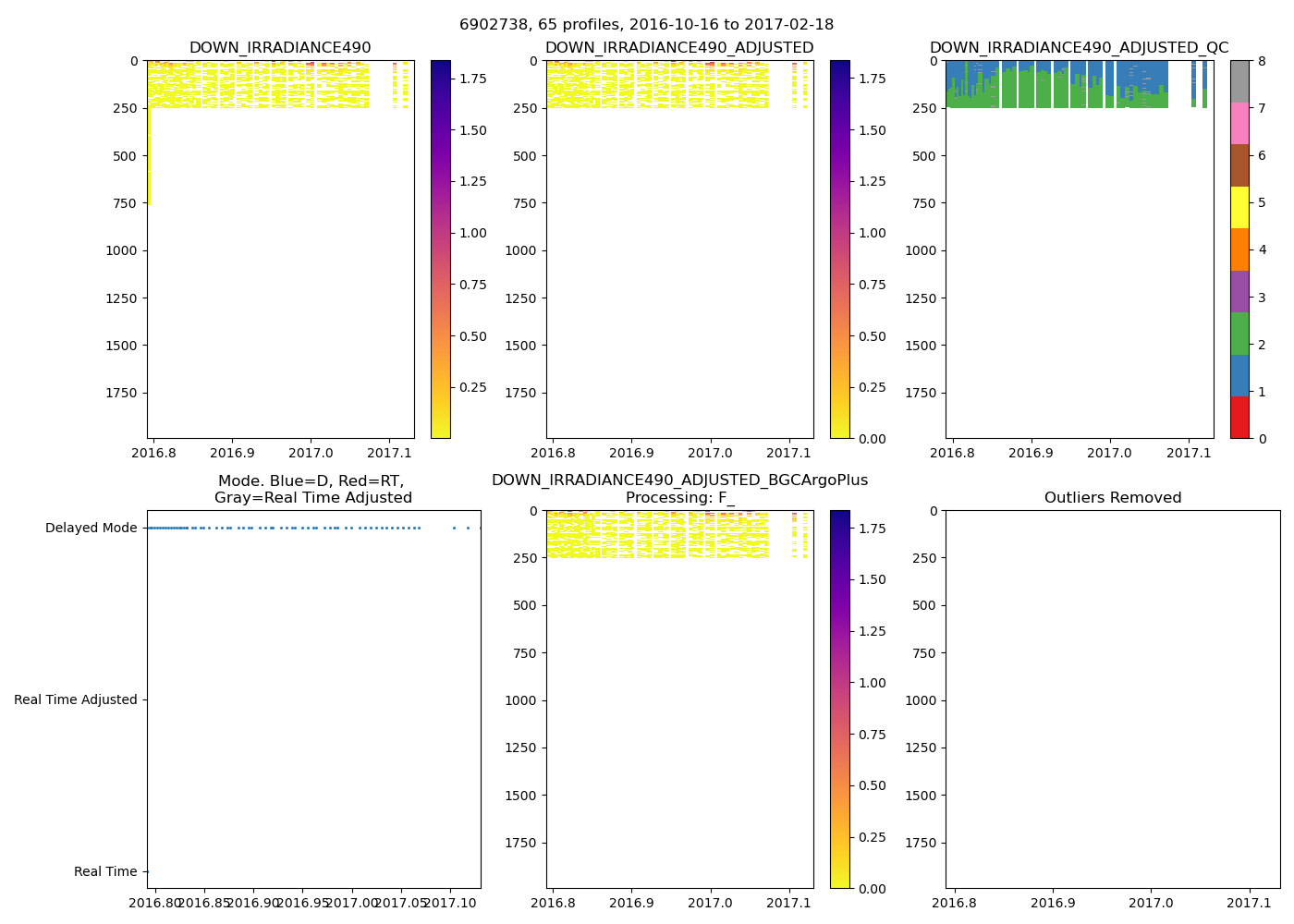Click the figure title with float ID 6902738
1294x924 pixels.
646,25
